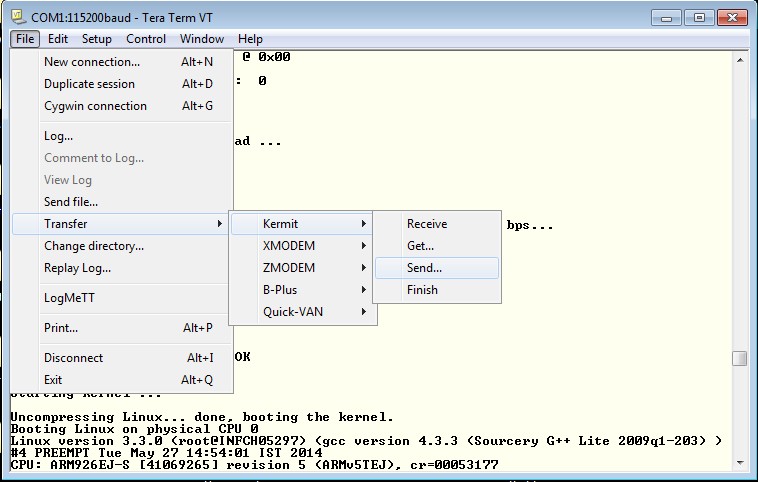Choose Exit from File menu

pos(122,380)
